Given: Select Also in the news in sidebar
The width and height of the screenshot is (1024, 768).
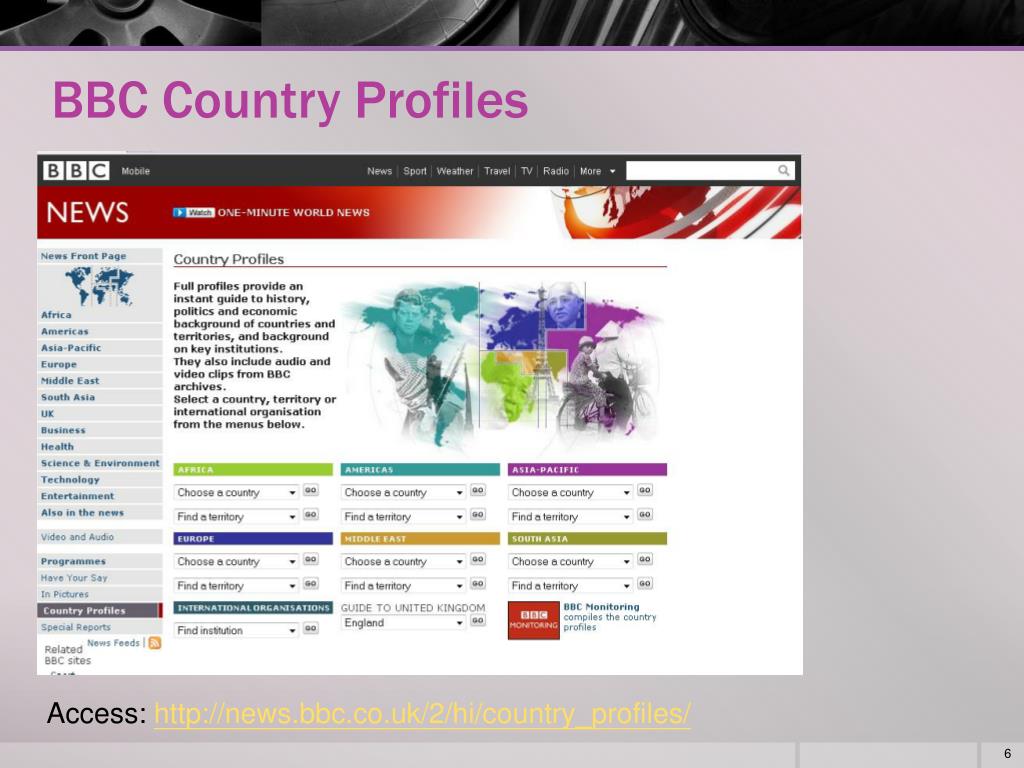Looking at the screenshot, I should [100, 513].
